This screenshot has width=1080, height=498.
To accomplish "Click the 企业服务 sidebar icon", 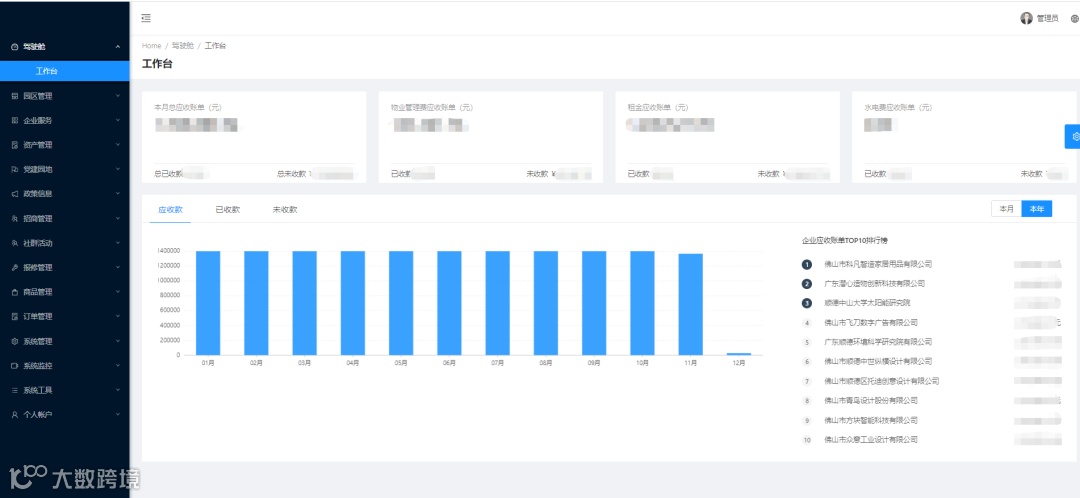I will click(15, 121).
